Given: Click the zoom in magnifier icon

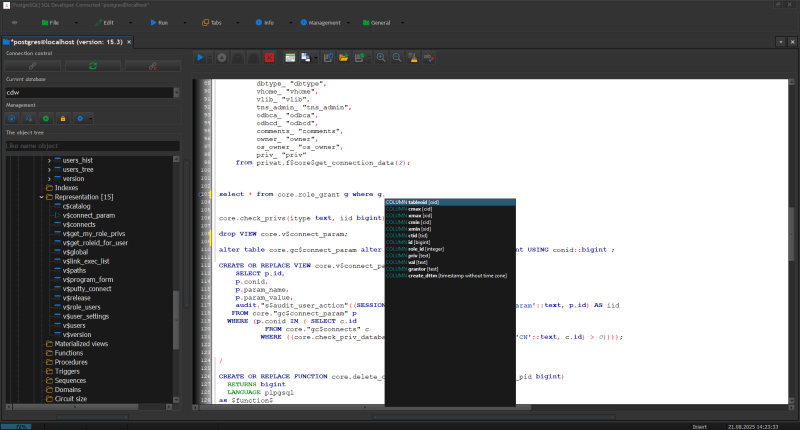Looking at the screenshot, I should (x=381, y=58).
